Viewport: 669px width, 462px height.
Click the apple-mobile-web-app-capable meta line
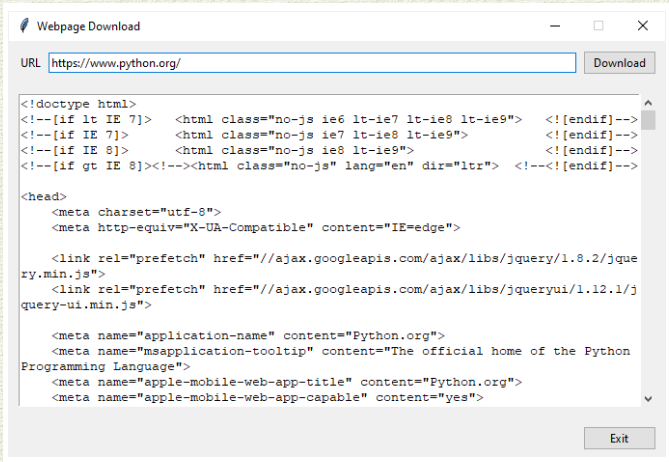tap(268, 397)
